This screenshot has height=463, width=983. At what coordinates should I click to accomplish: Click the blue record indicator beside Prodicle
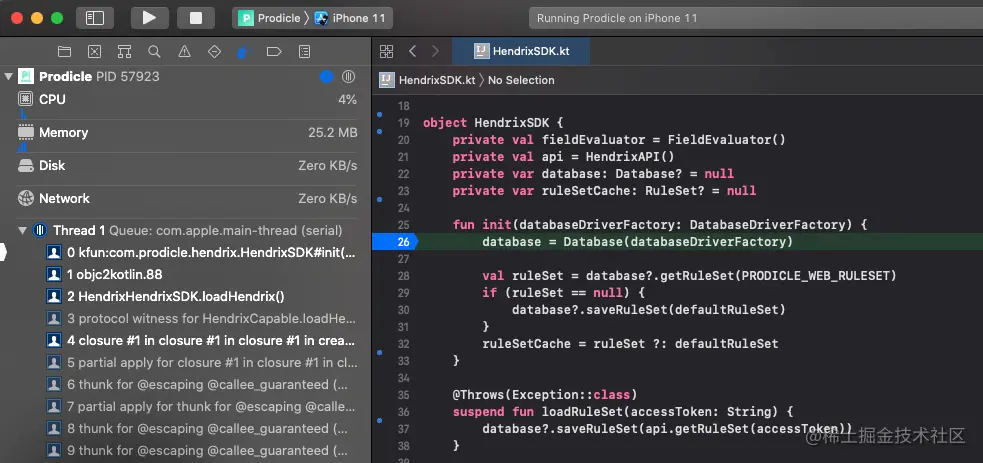tap(326, 76)
